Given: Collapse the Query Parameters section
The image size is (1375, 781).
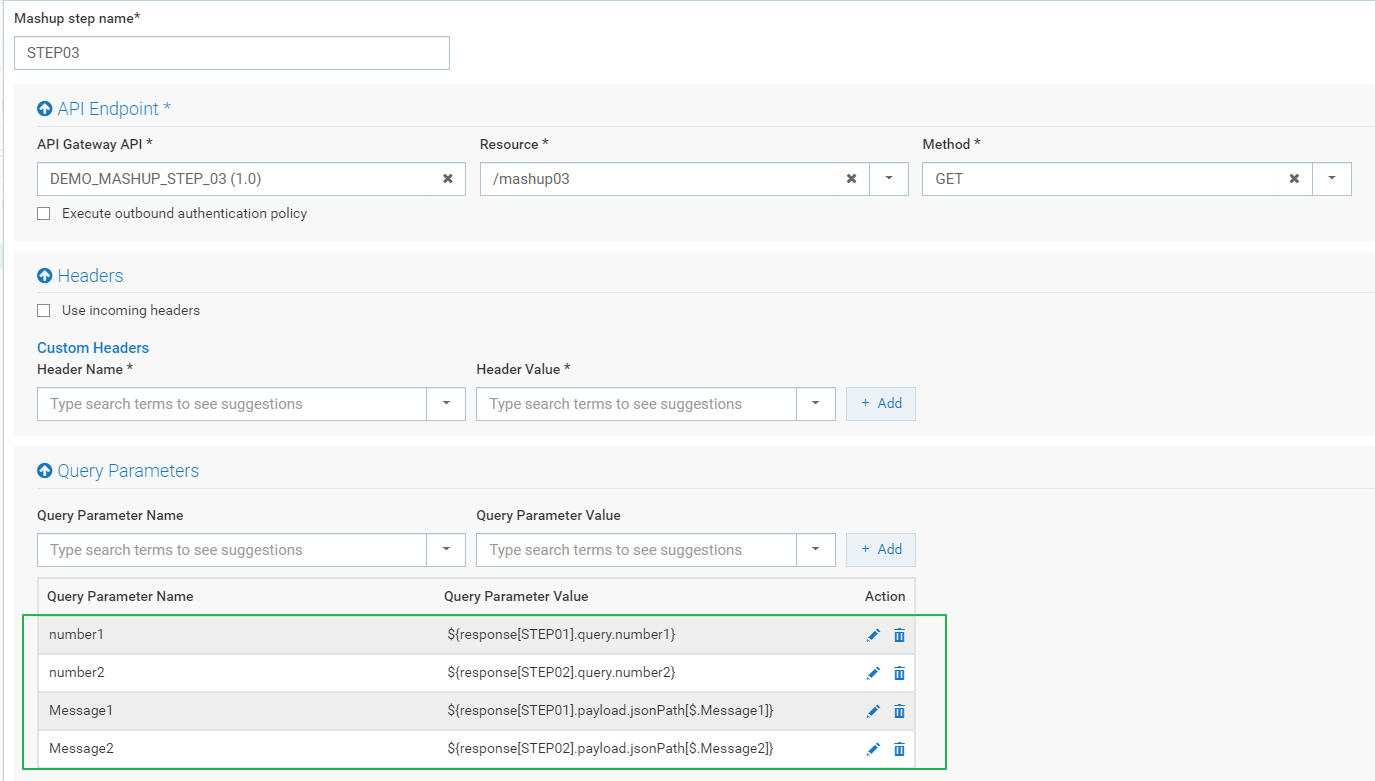Looking at the screenshot, I should [x=44, y=471].
